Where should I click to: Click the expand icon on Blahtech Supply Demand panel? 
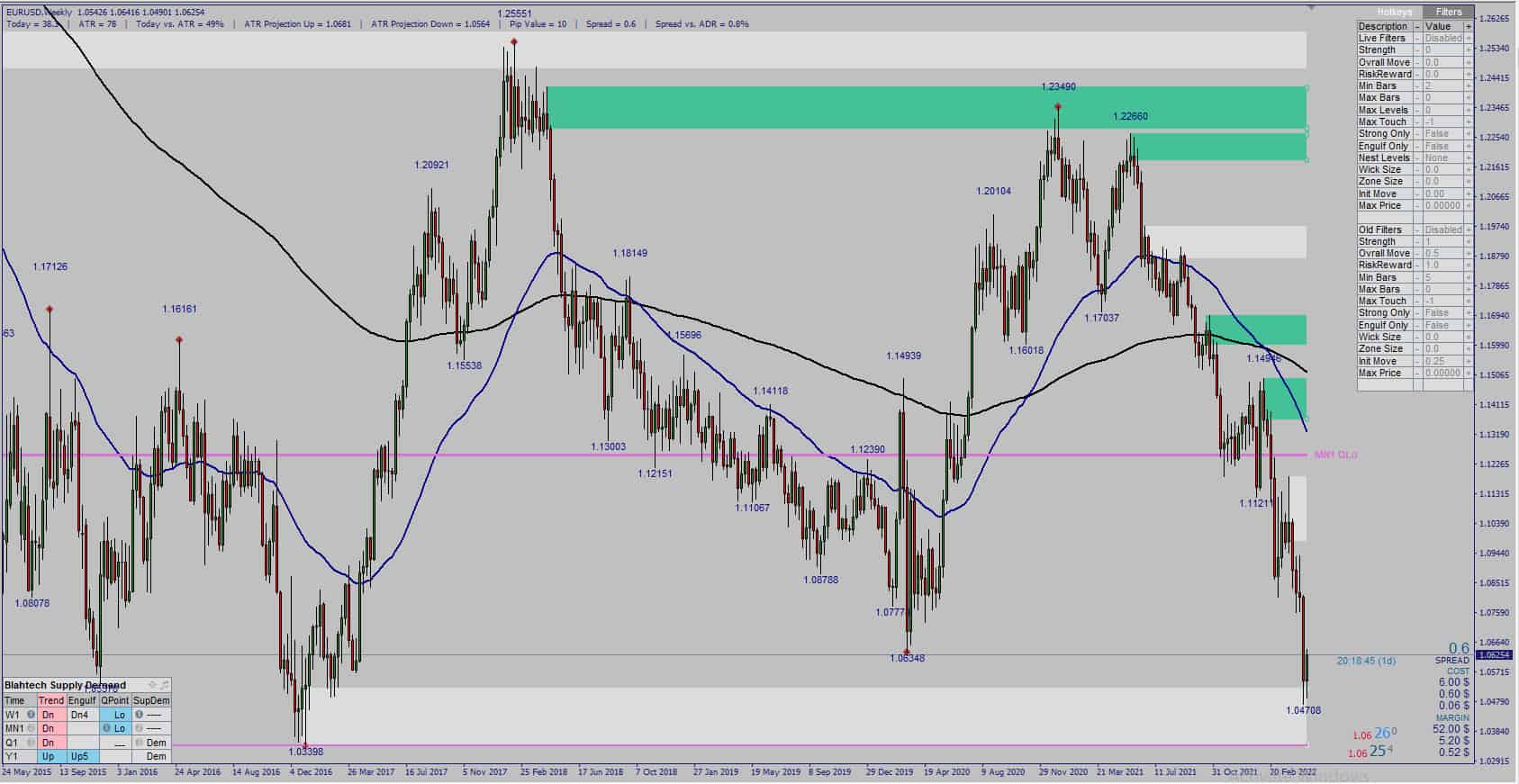coord(164,685)
